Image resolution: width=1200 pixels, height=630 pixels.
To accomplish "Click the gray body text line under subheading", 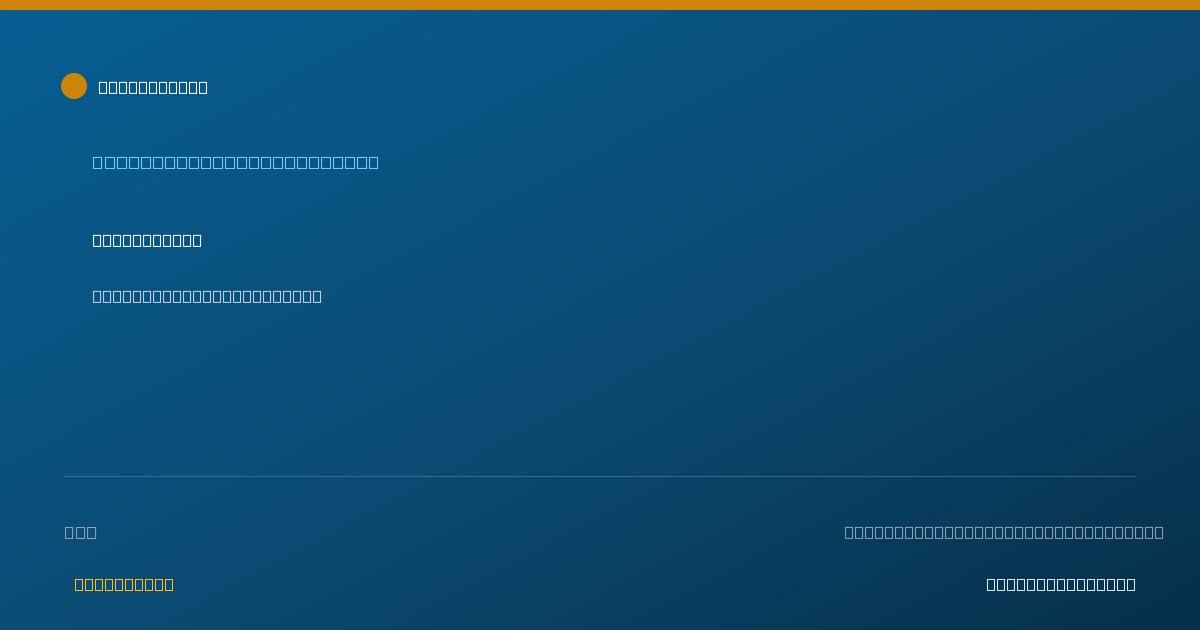I will click(207, 296).
